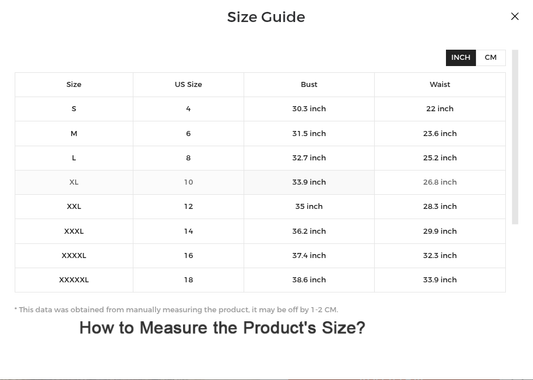This screenshot has height=380, width=533.
Task: Click the vertical scrollbar of the size table
Action: click(515, 137)
